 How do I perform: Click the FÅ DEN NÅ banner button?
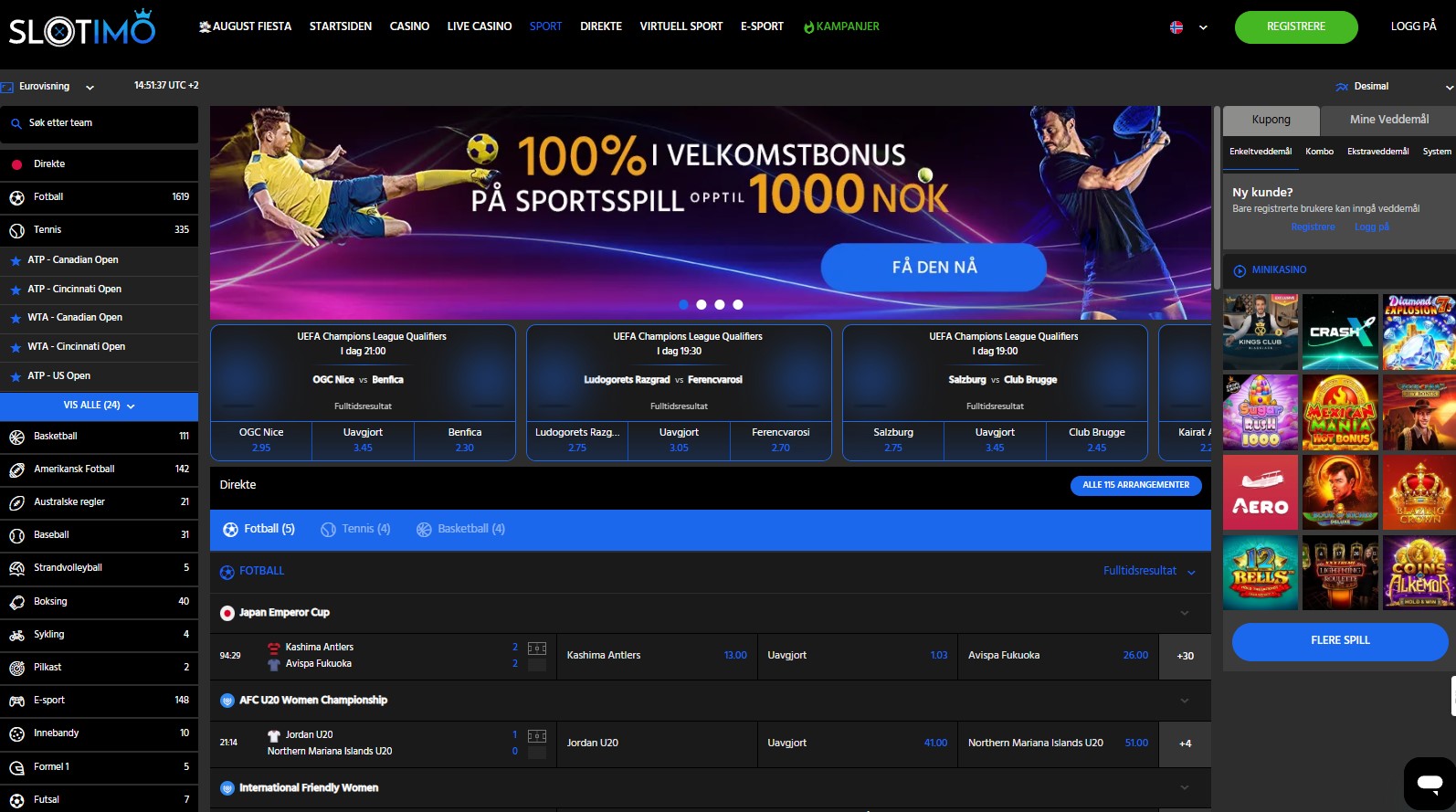[934, 267]
